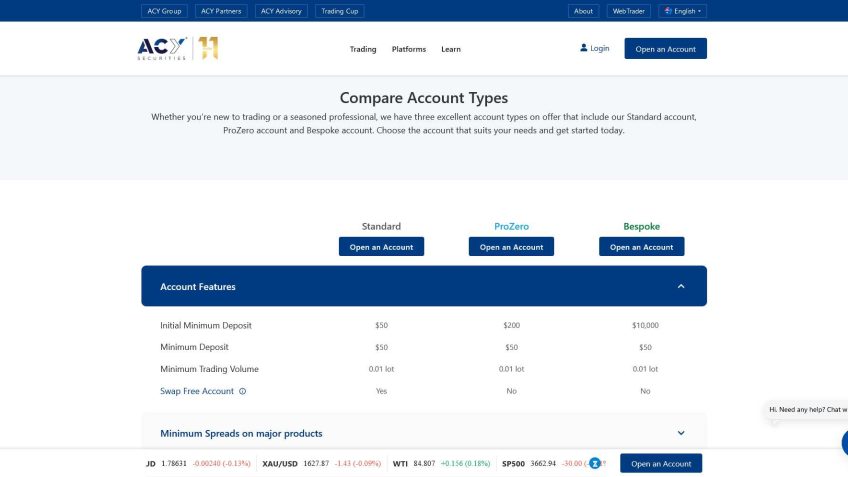Click the round blue icon in ticker bar
The height and width of the screenshot is (477, 848).
[596, 463]
